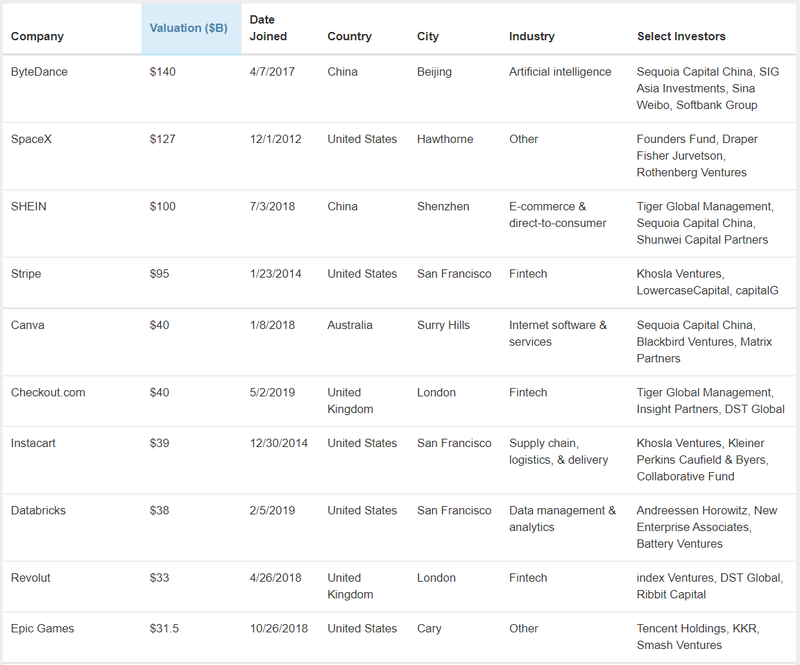Screen dimensions: 800x665
Task: Click the Select Investors column header
Action: tap(681, 37)
